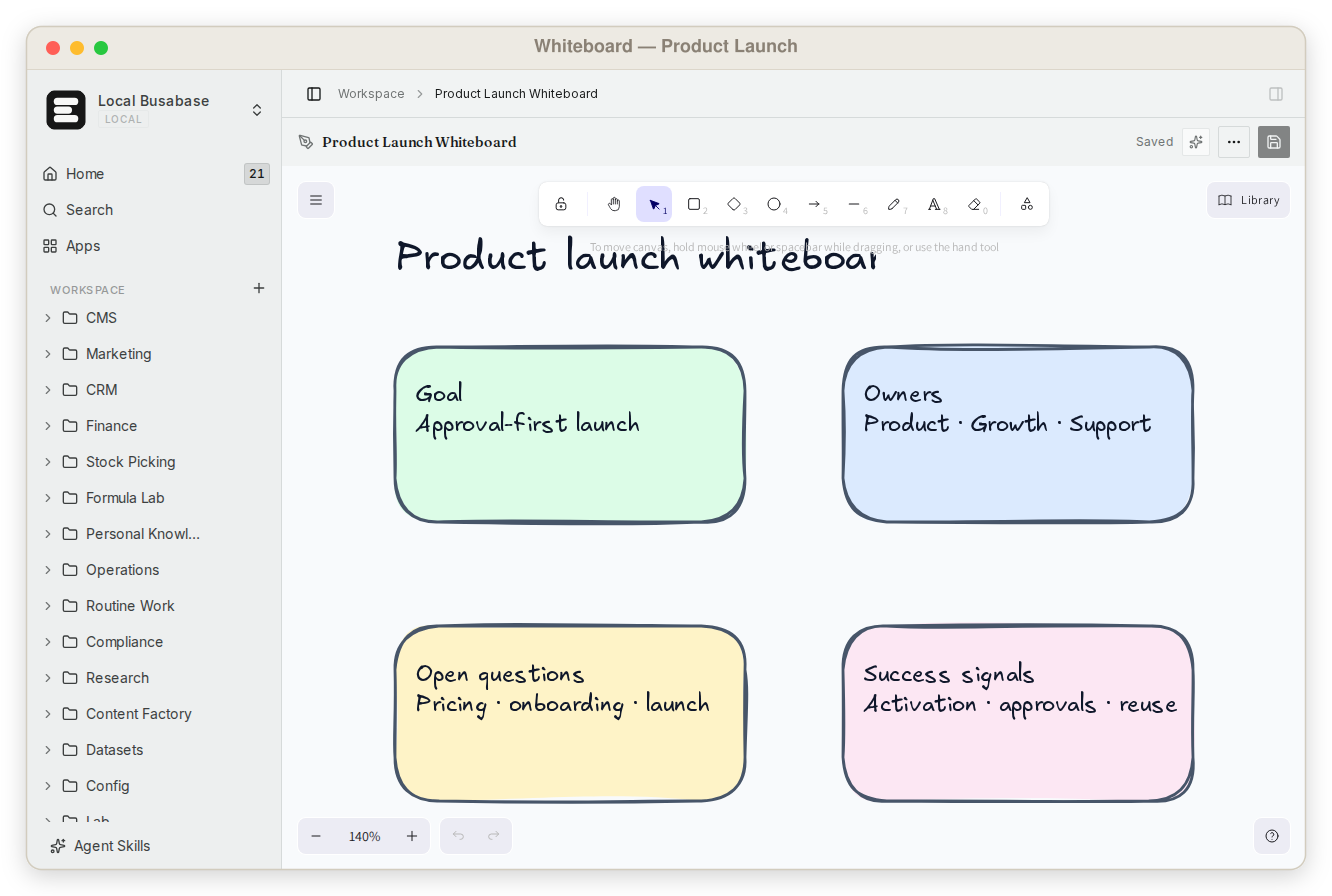This screenshot has height=896, width=1332.
Task: Expand the Formula Lab folder chevron
Action: click(x=48, y=498)
